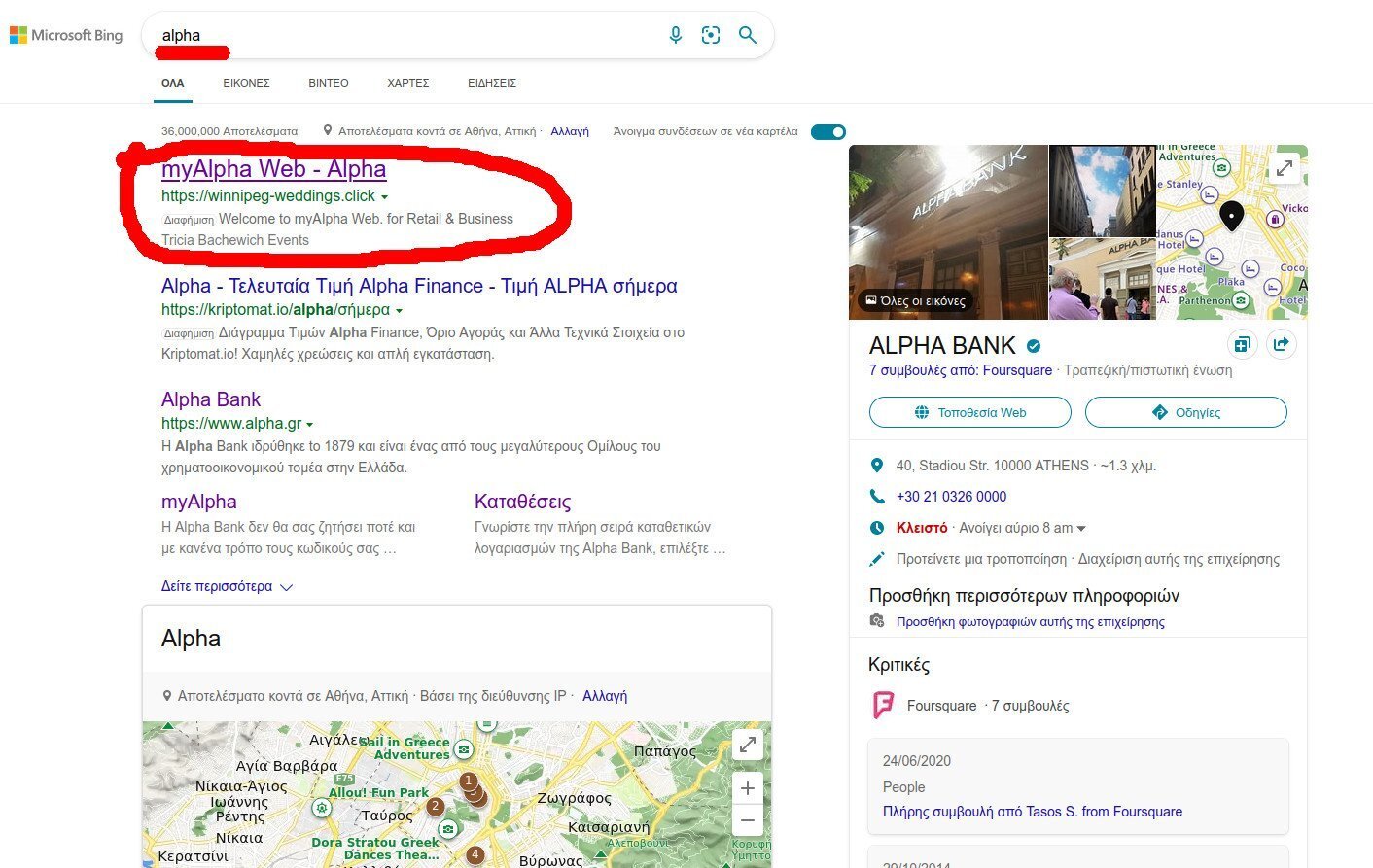
Task: Zoom out on the Alpha map
Action: tap(747, 820)
